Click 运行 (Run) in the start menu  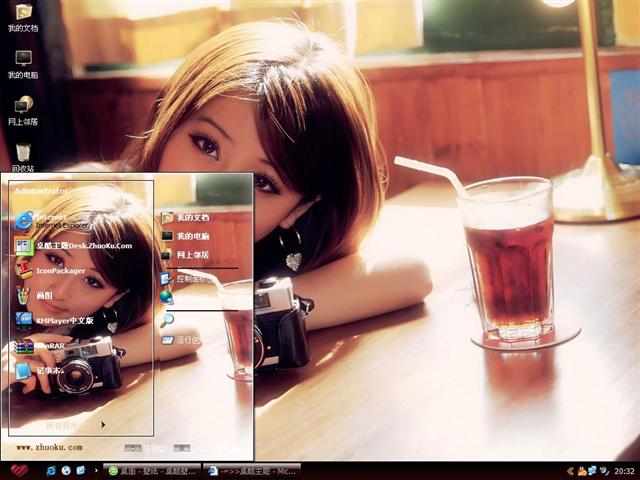click(185, 340)
